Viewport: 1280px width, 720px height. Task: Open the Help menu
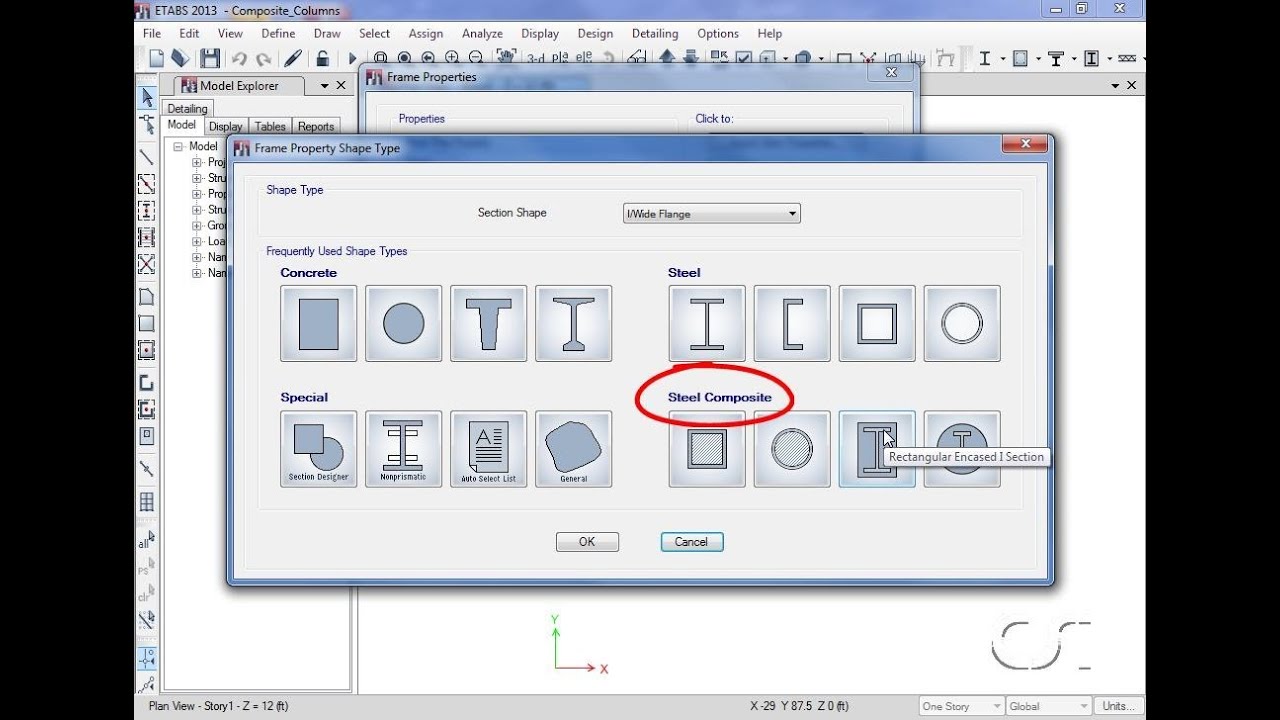pos(770,33)
